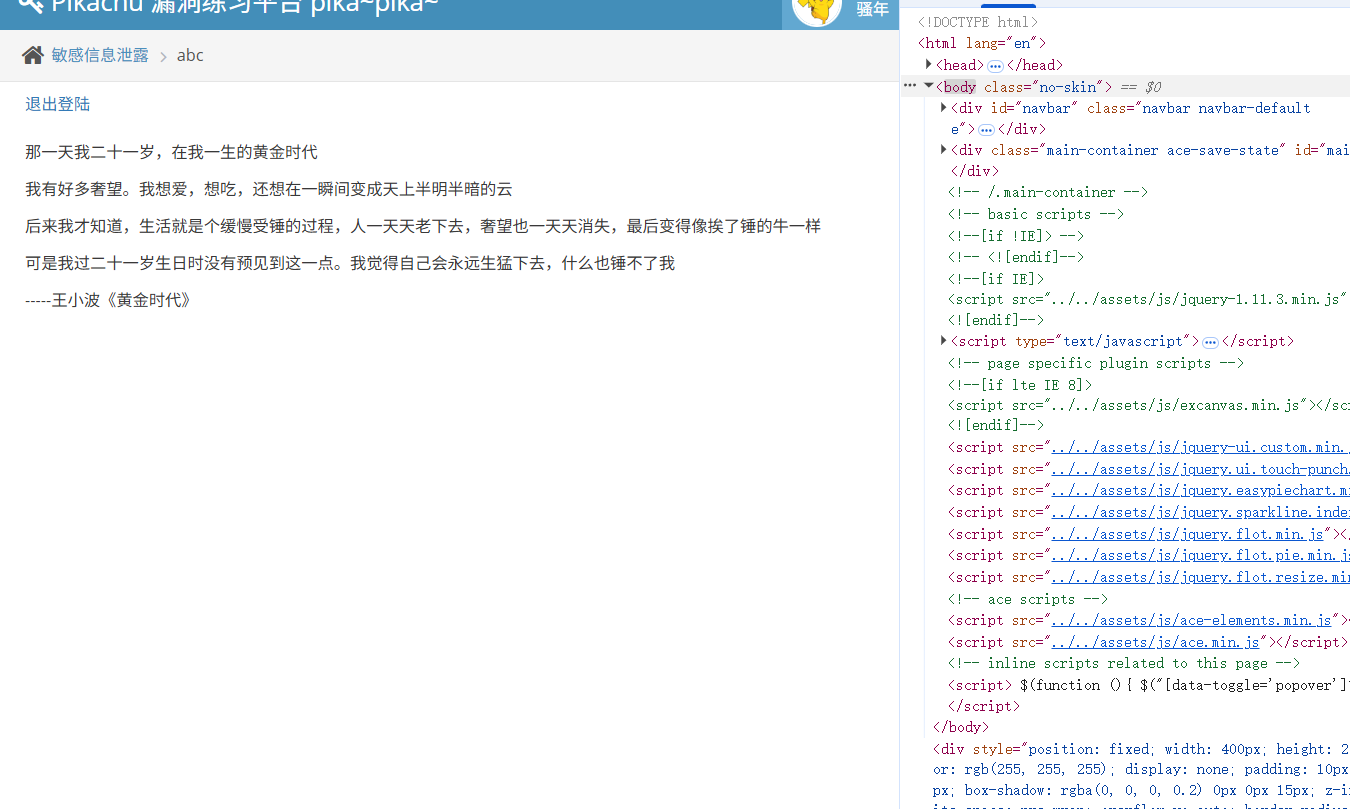1350x809 pixels.
Task: Open the jquery.ui.touch-punch script link
Action: point(1200,469)
